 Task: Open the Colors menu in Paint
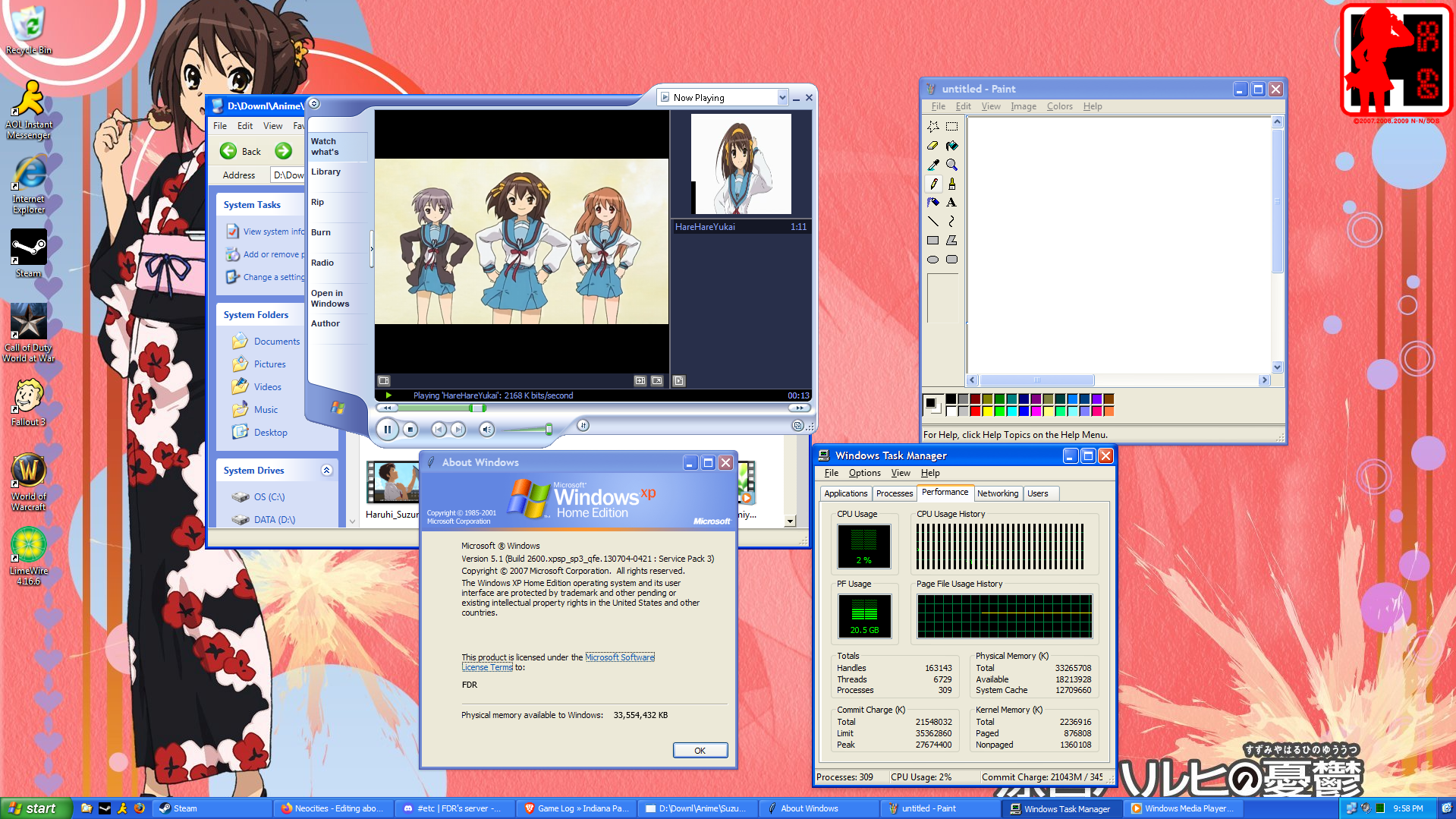point(1059,106)
